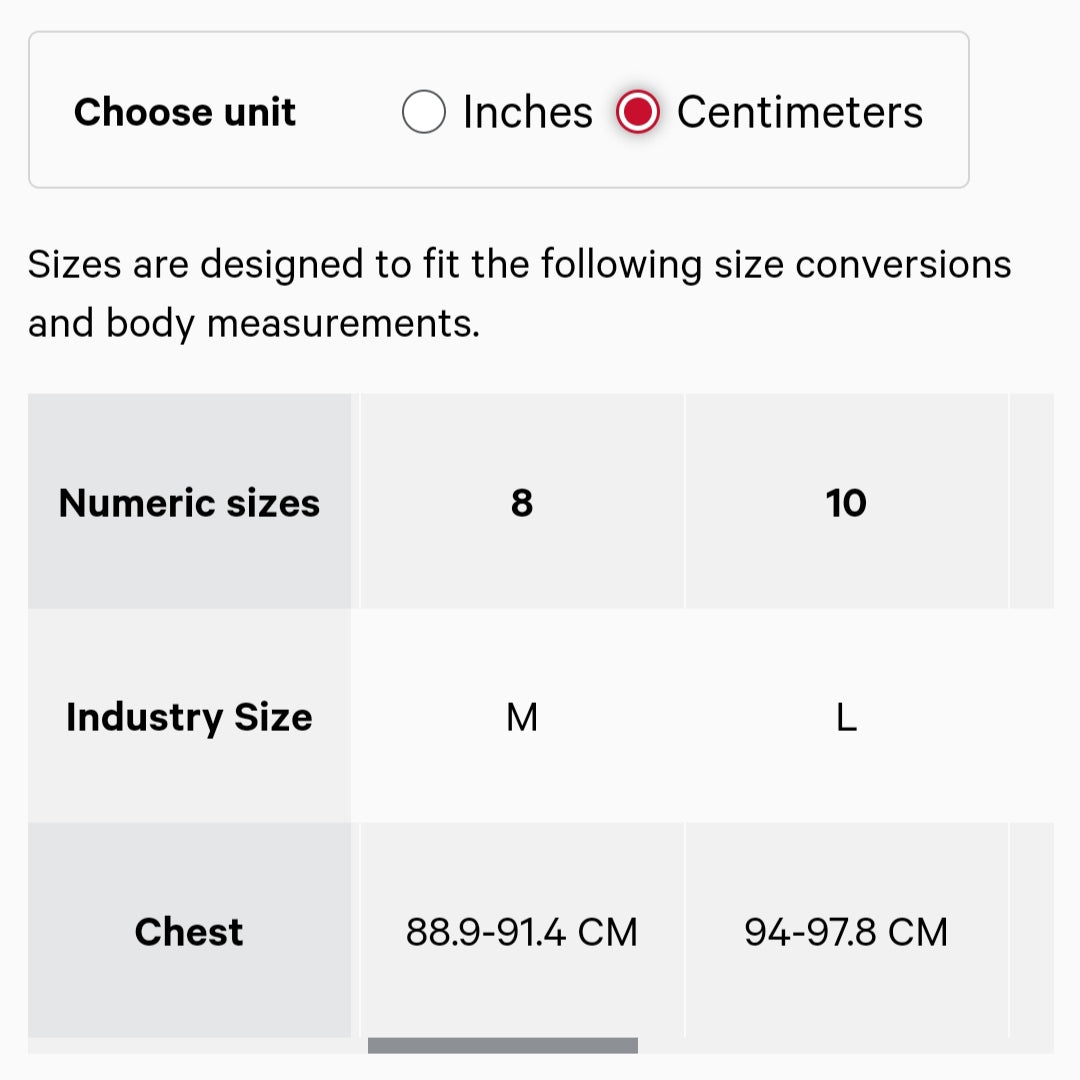Click the 94-97.8 CM chest cell
The height and width of the screenshot is (1080, 1080).
[846, 931]
